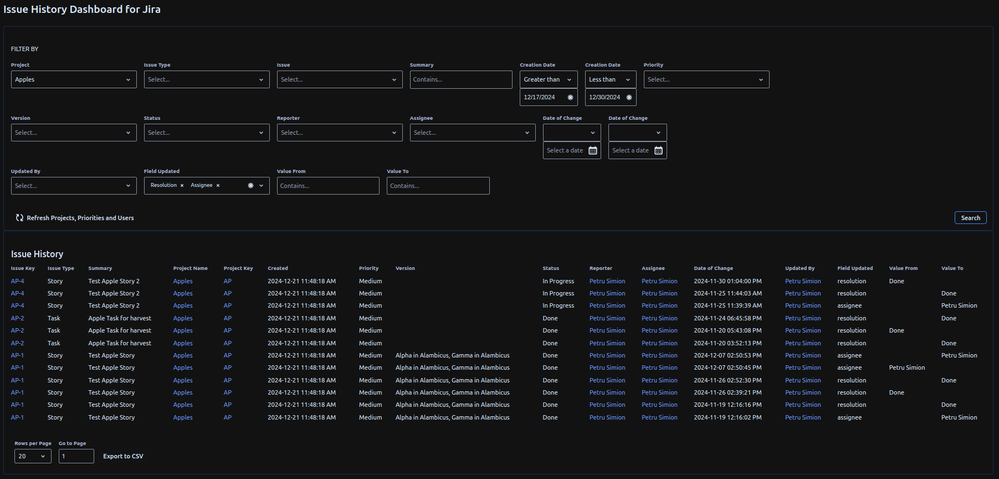
Task: Click the Search button
Action: click(x=970, y=218)
